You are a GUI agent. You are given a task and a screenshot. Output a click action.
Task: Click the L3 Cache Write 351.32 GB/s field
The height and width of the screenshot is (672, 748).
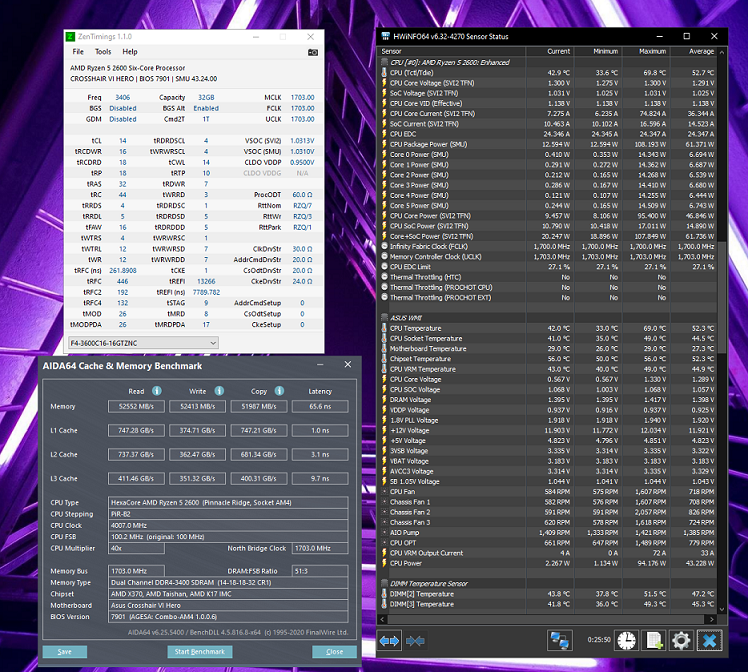click(x=197, y=478)
